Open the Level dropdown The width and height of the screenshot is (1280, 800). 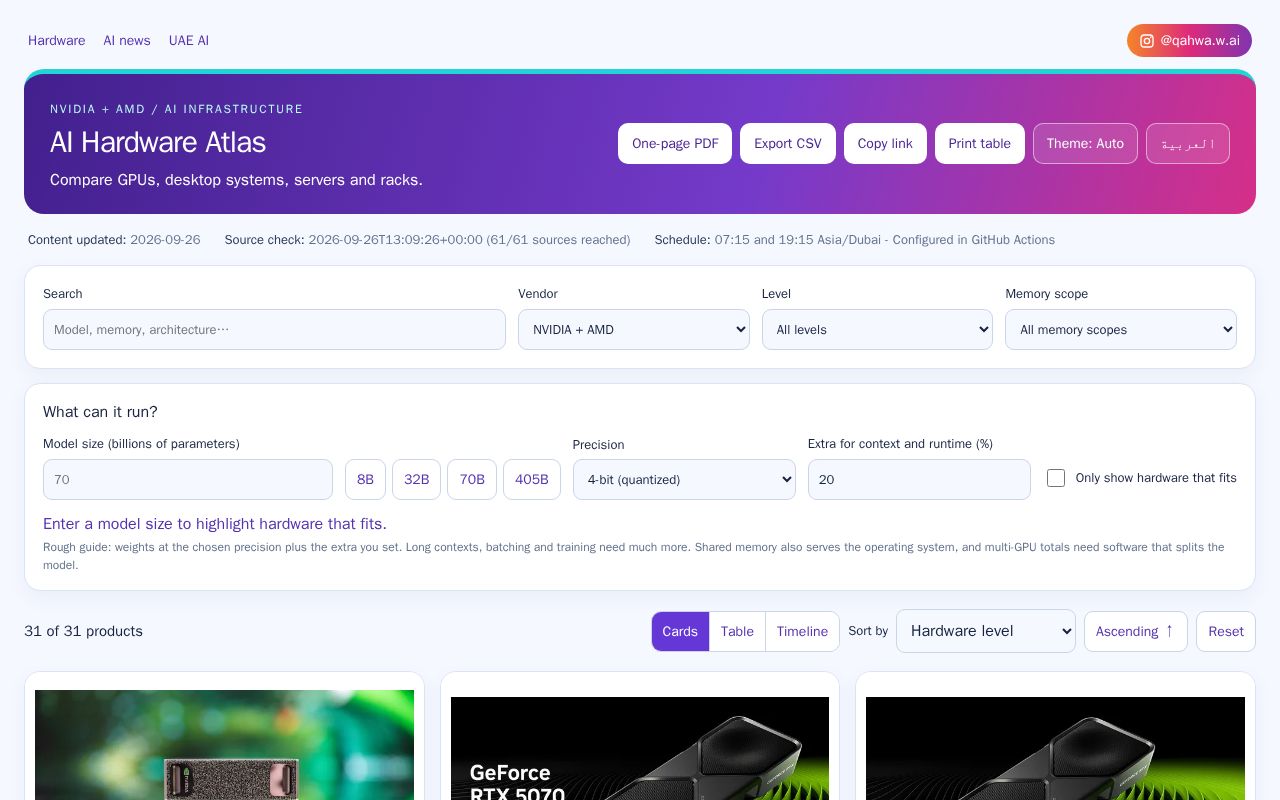click(x=877, y=329)
